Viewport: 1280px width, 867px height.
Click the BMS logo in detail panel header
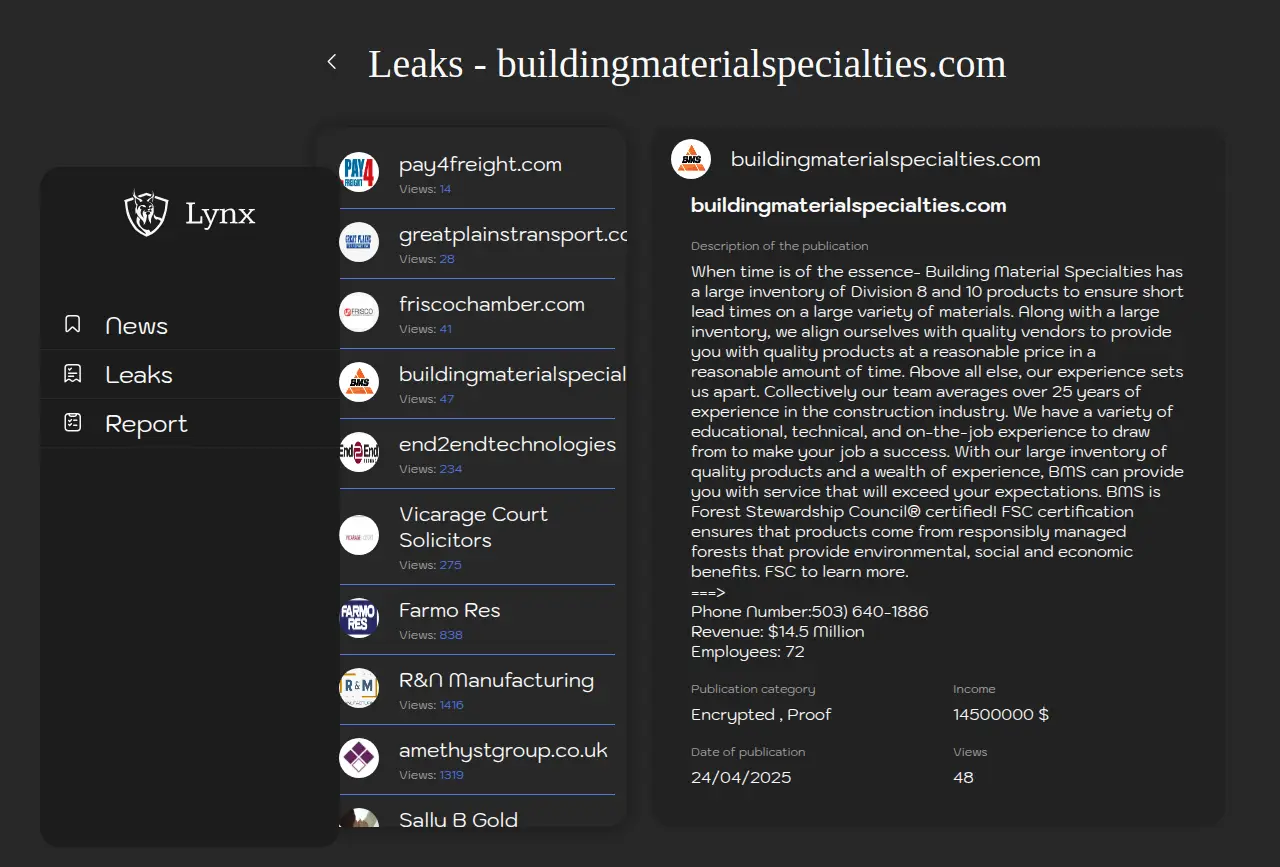691,159
